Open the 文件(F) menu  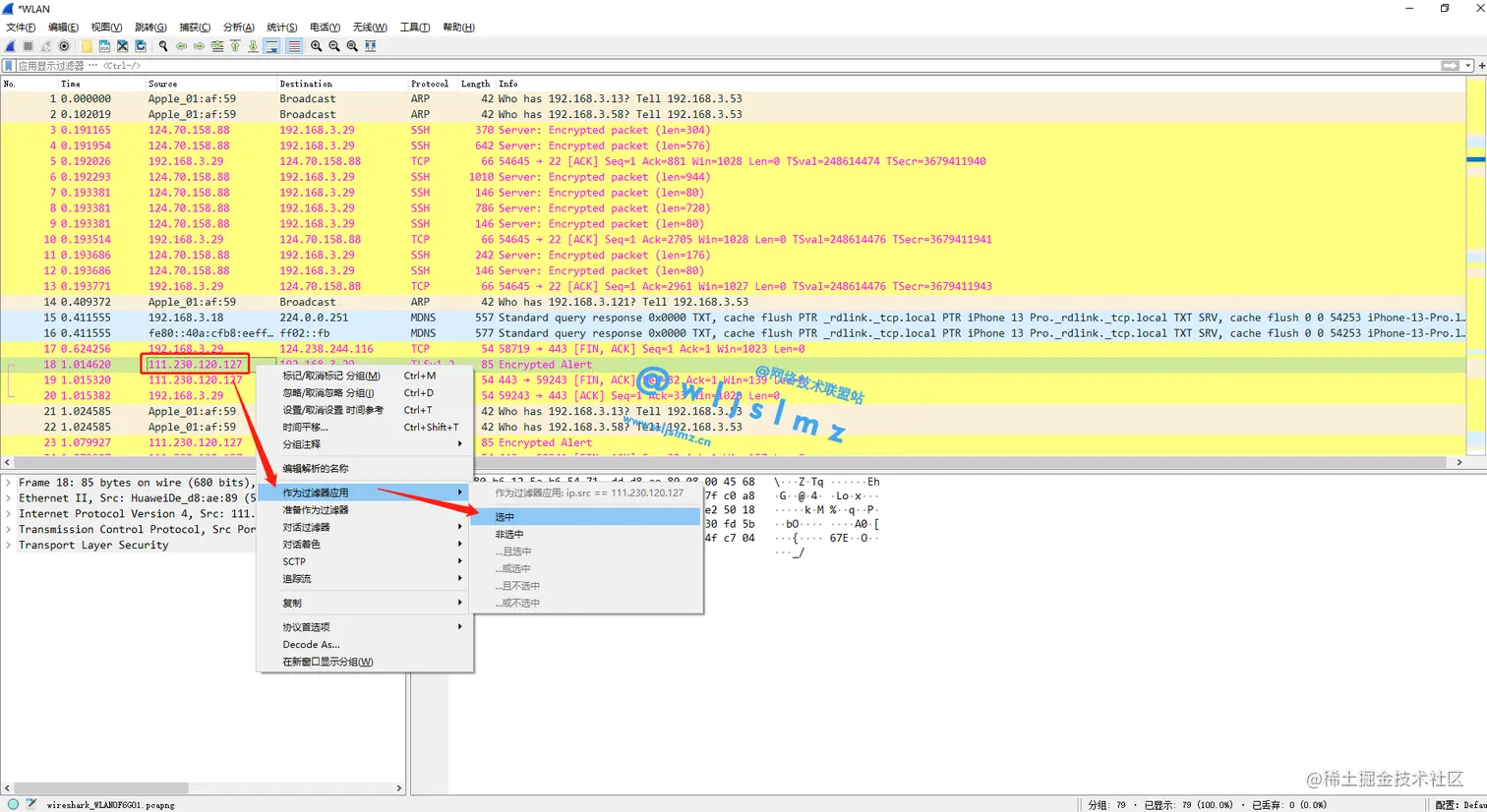click(21, 28)
